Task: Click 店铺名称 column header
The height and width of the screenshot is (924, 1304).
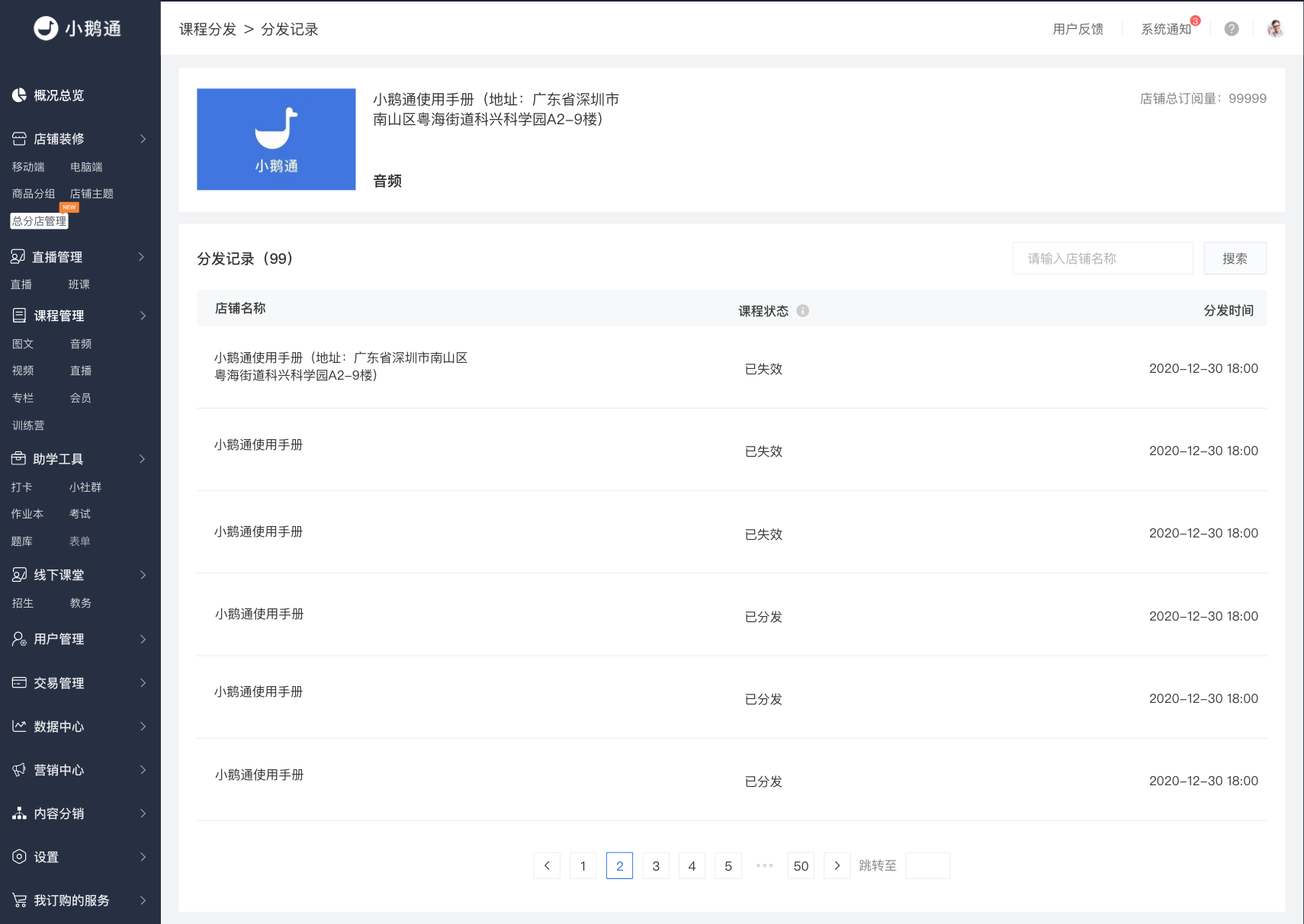Action: click(x=240, y=308)
